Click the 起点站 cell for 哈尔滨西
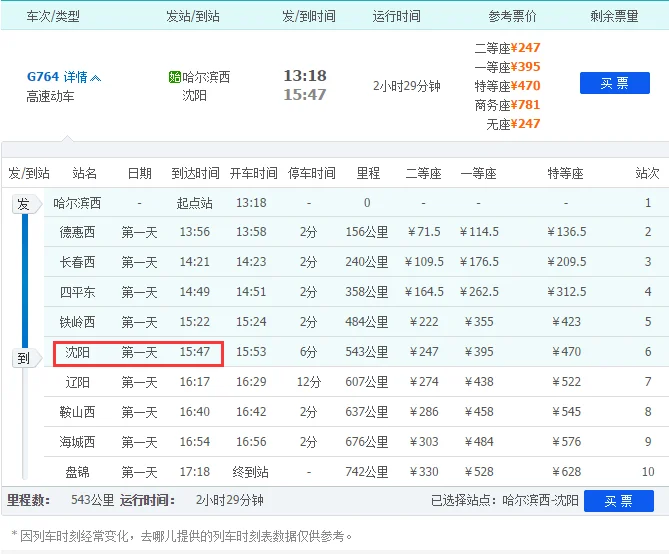The image size is (669, 554). (x=195, y=203)
